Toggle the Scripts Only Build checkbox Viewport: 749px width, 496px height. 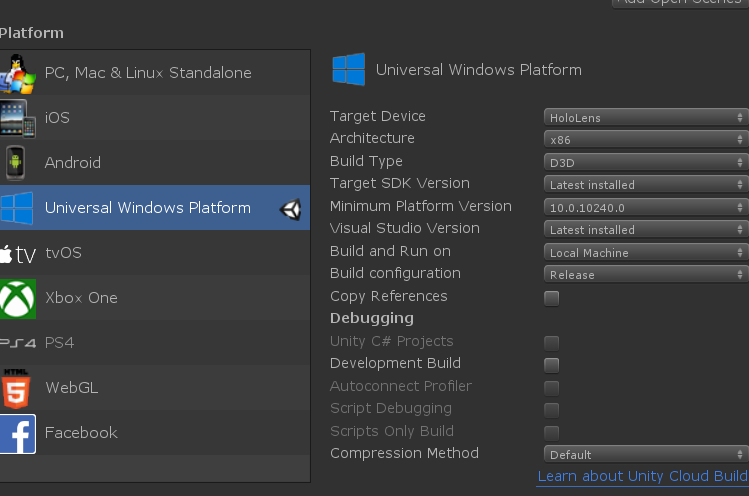[551, 433]
